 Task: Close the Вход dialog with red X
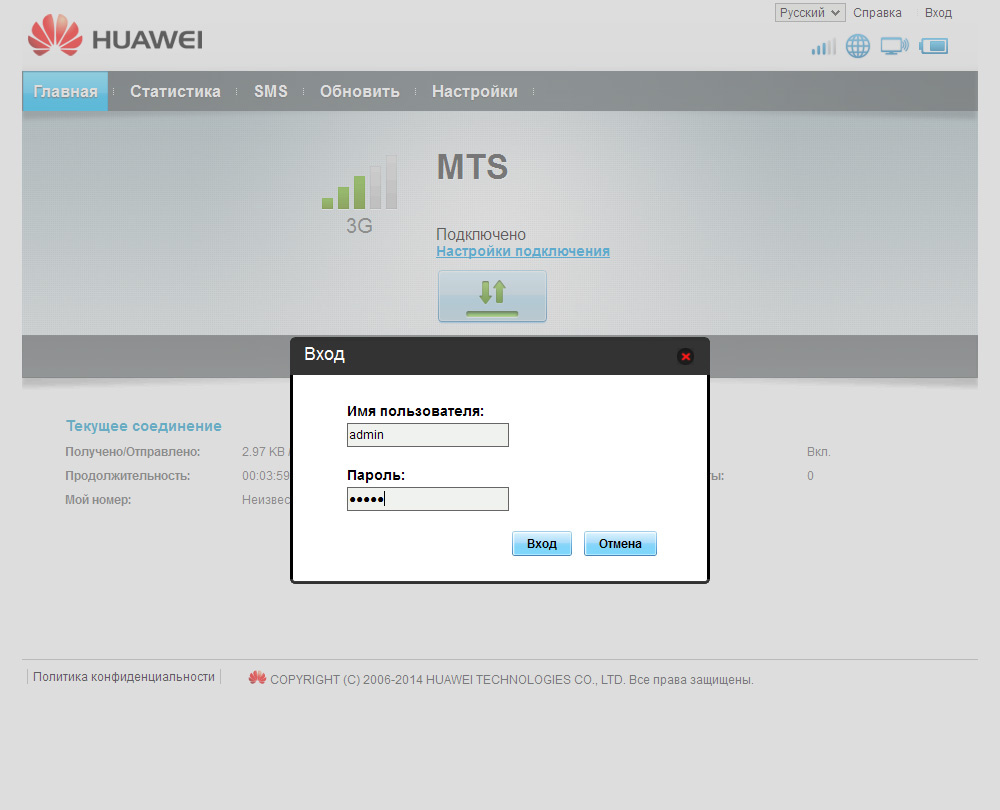pyautogui.click(x=686, y=357)
